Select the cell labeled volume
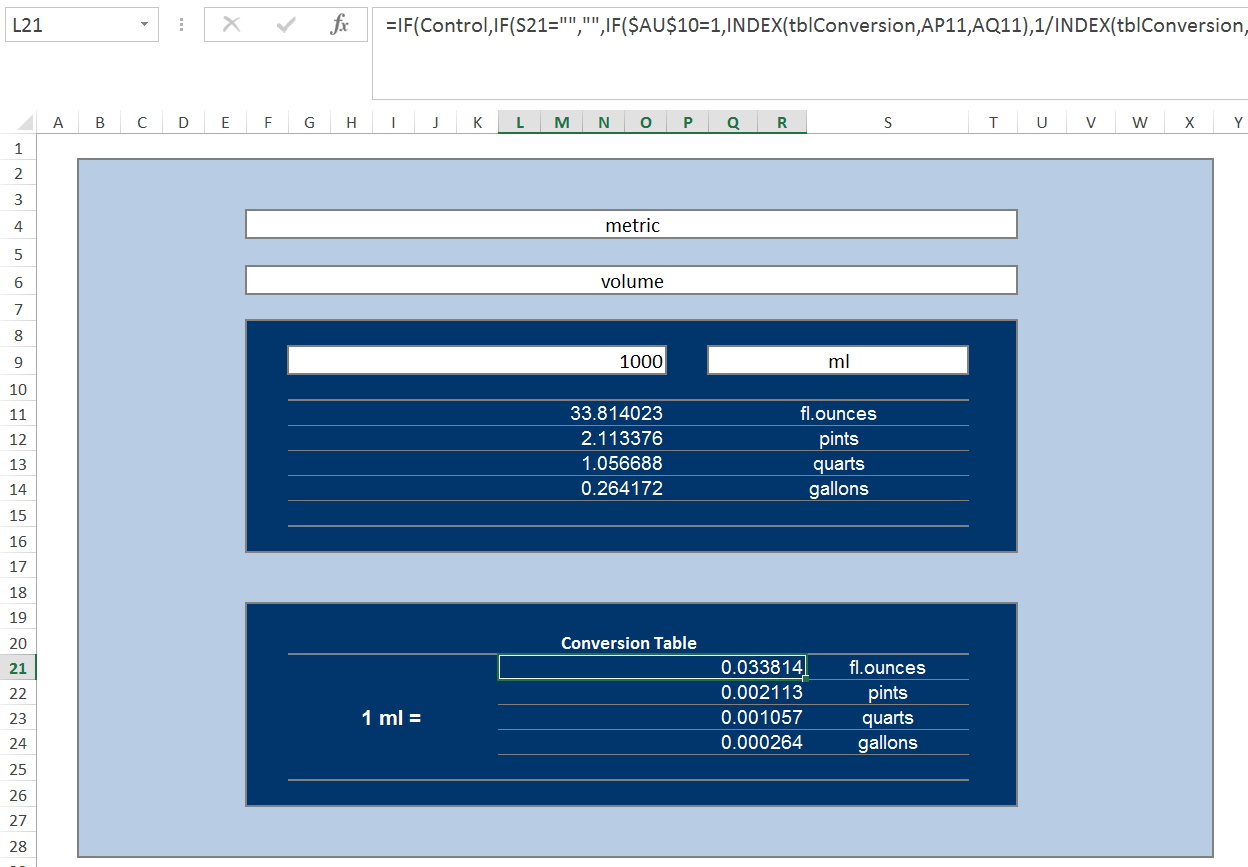Image resolution: width=1248 pixels, height=867 pixels. (631, 280)
